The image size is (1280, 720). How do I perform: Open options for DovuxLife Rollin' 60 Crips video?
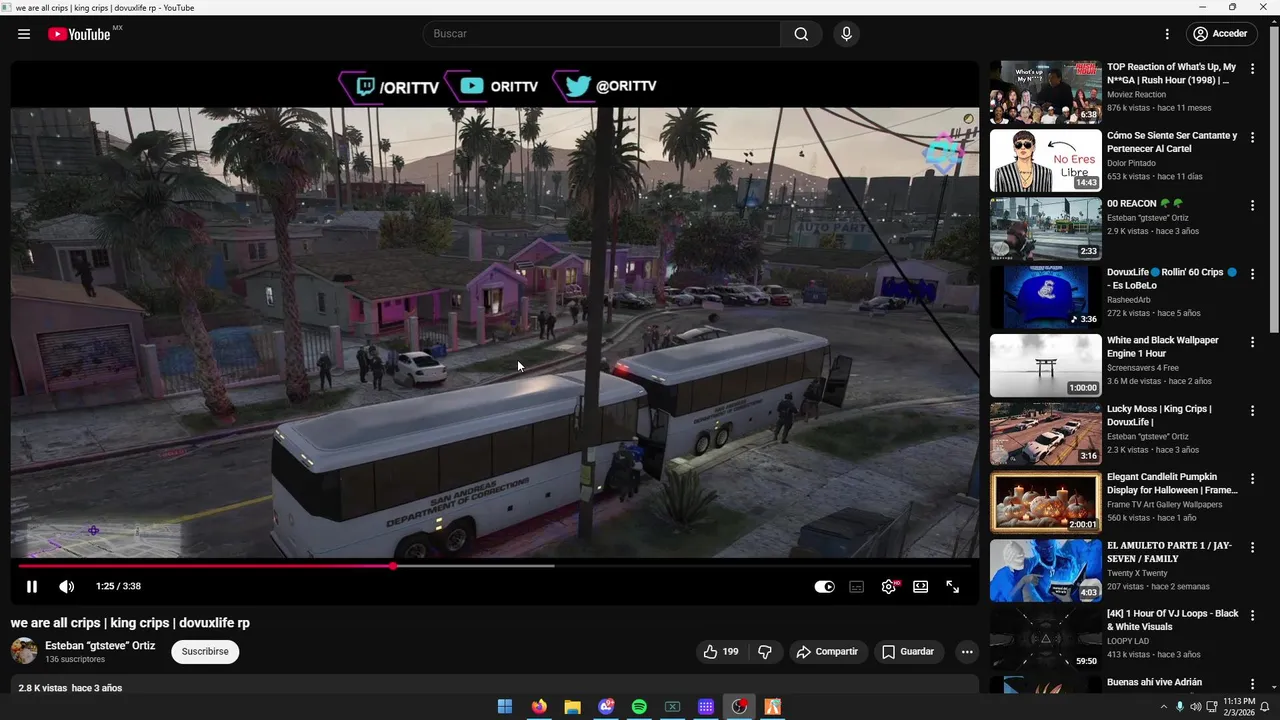1252,274
